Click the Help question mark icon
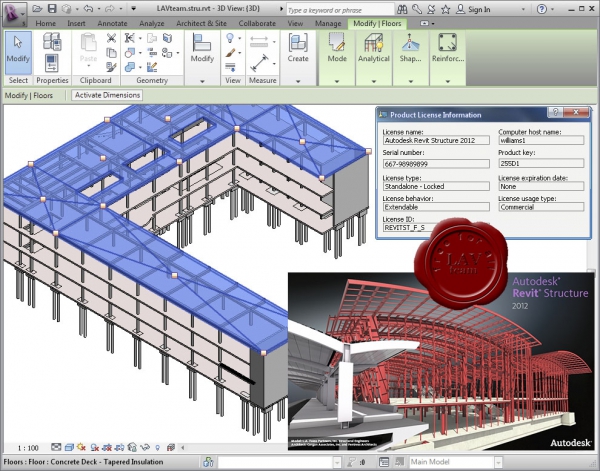This screenshot has width=600, height=471. pos(541,9)
